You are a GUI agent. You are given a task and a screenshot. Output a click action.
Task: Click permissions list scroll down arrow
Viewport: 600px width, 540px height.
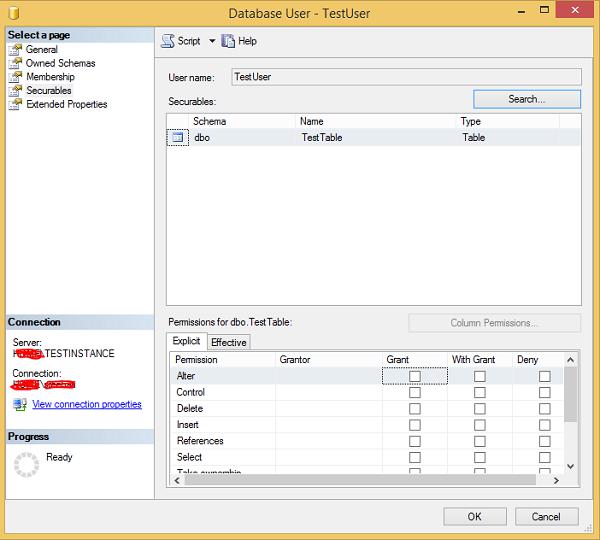[571, 467]
